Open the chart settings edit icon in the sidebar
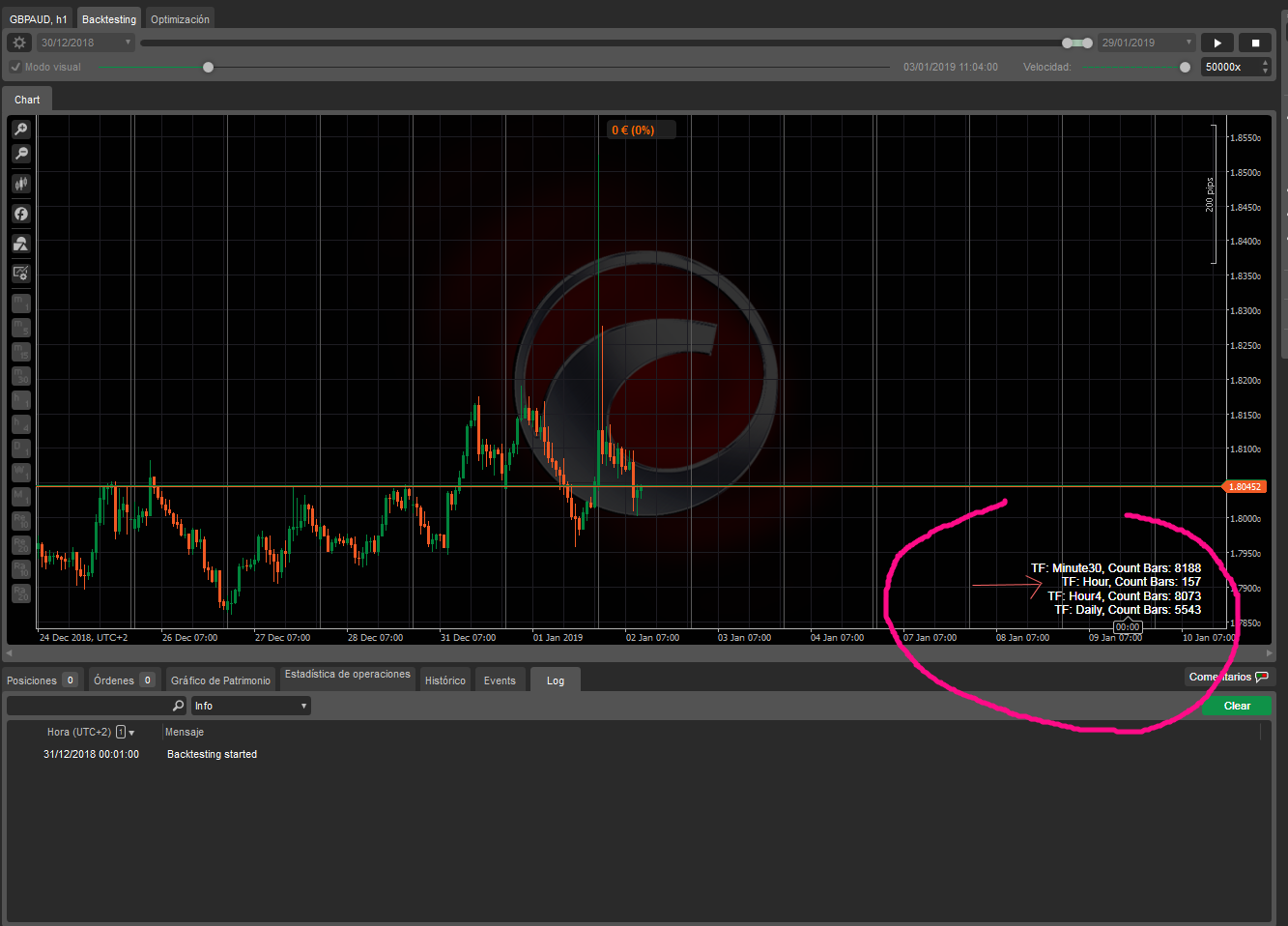Viewport: 1288px width, 926px height. [x=20, y=274]
